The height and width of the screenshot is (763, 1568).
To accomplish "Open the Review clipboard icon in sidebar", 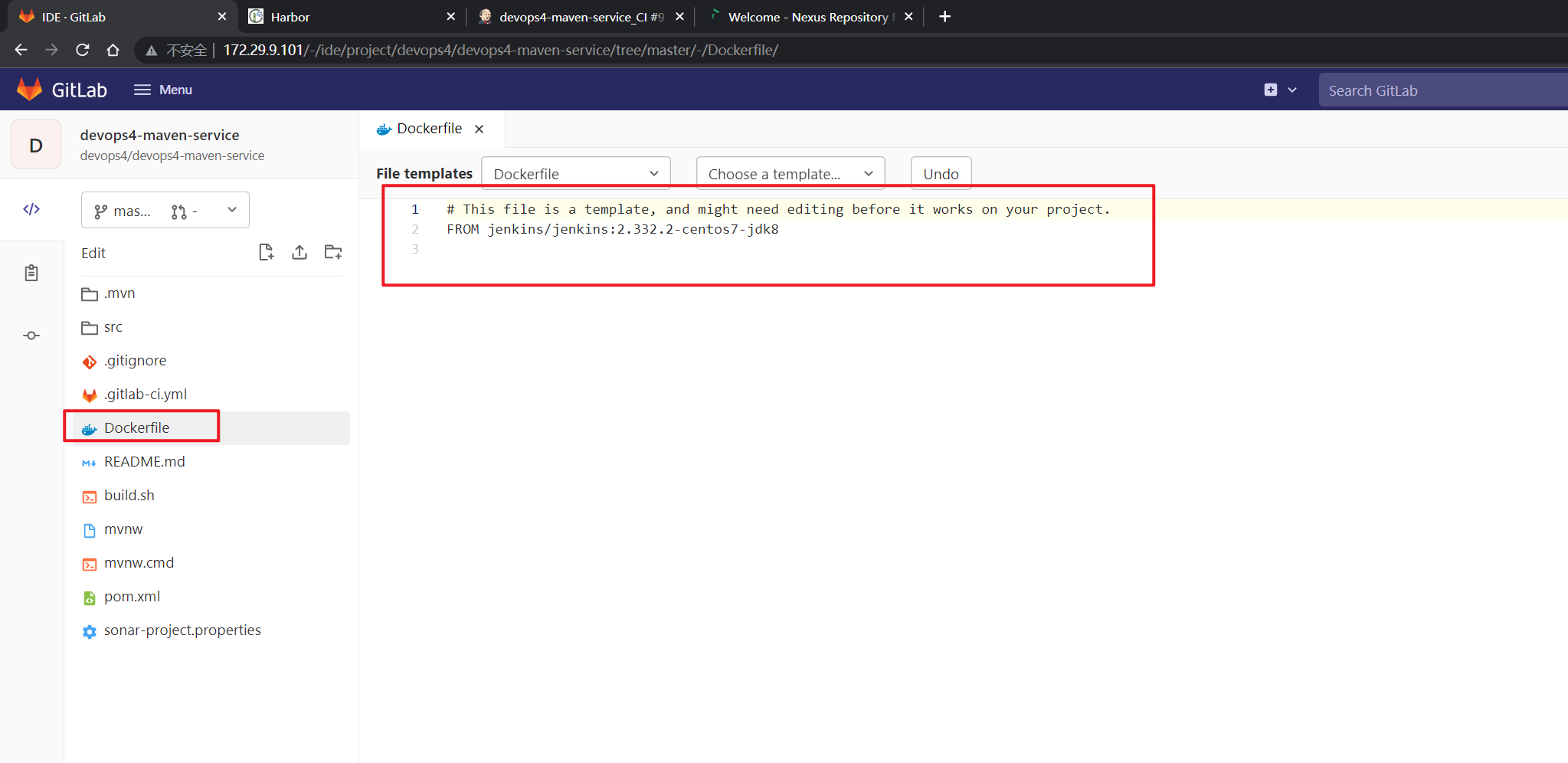I will [x=31, y=273].
